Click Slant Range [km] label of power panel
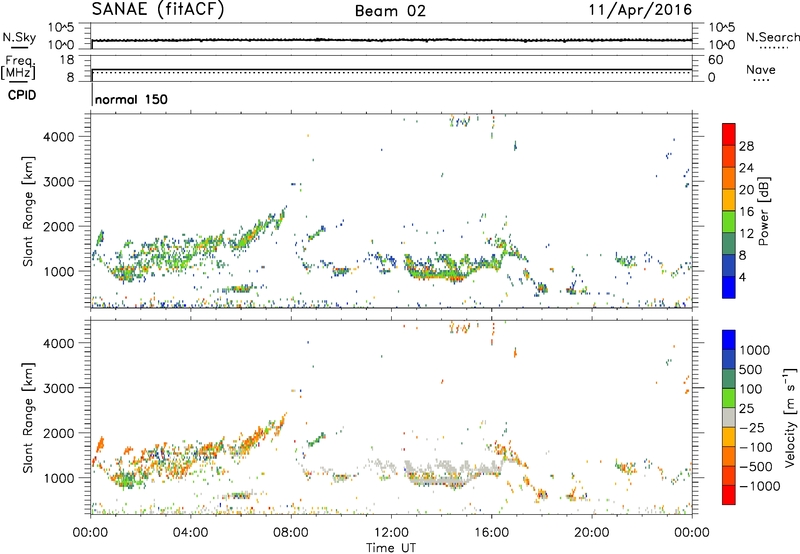The height and width of the screenshot is (554, 800). (28, 211)
